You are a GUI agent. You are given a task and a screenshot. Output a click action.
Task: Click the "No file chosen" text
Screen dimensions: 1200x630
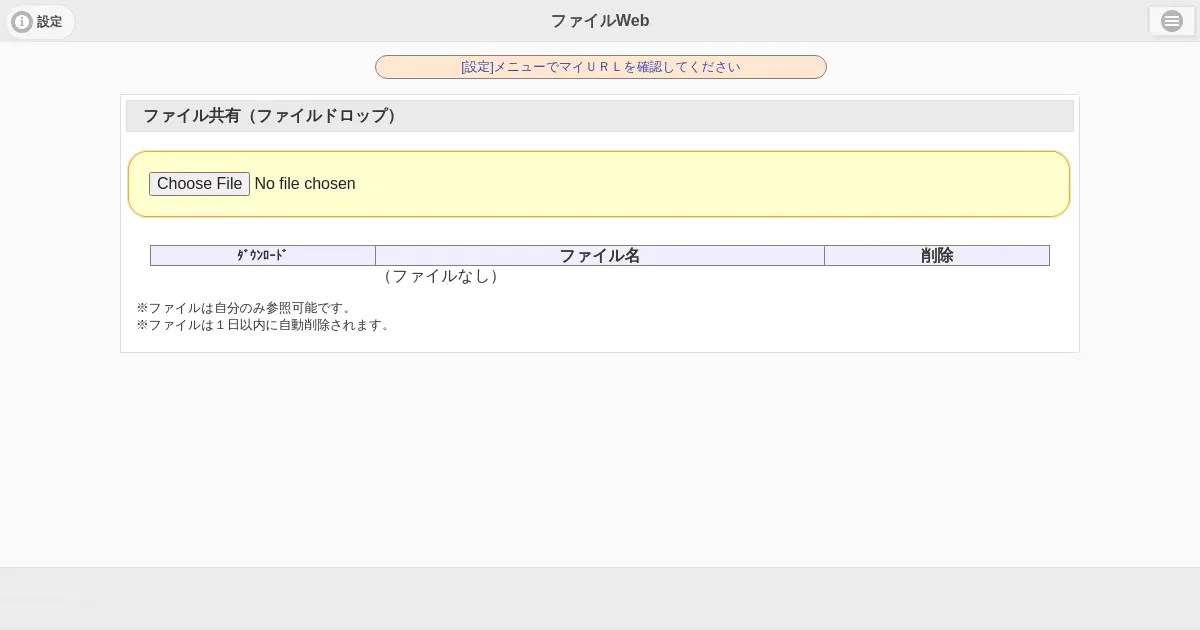[305, 184]
